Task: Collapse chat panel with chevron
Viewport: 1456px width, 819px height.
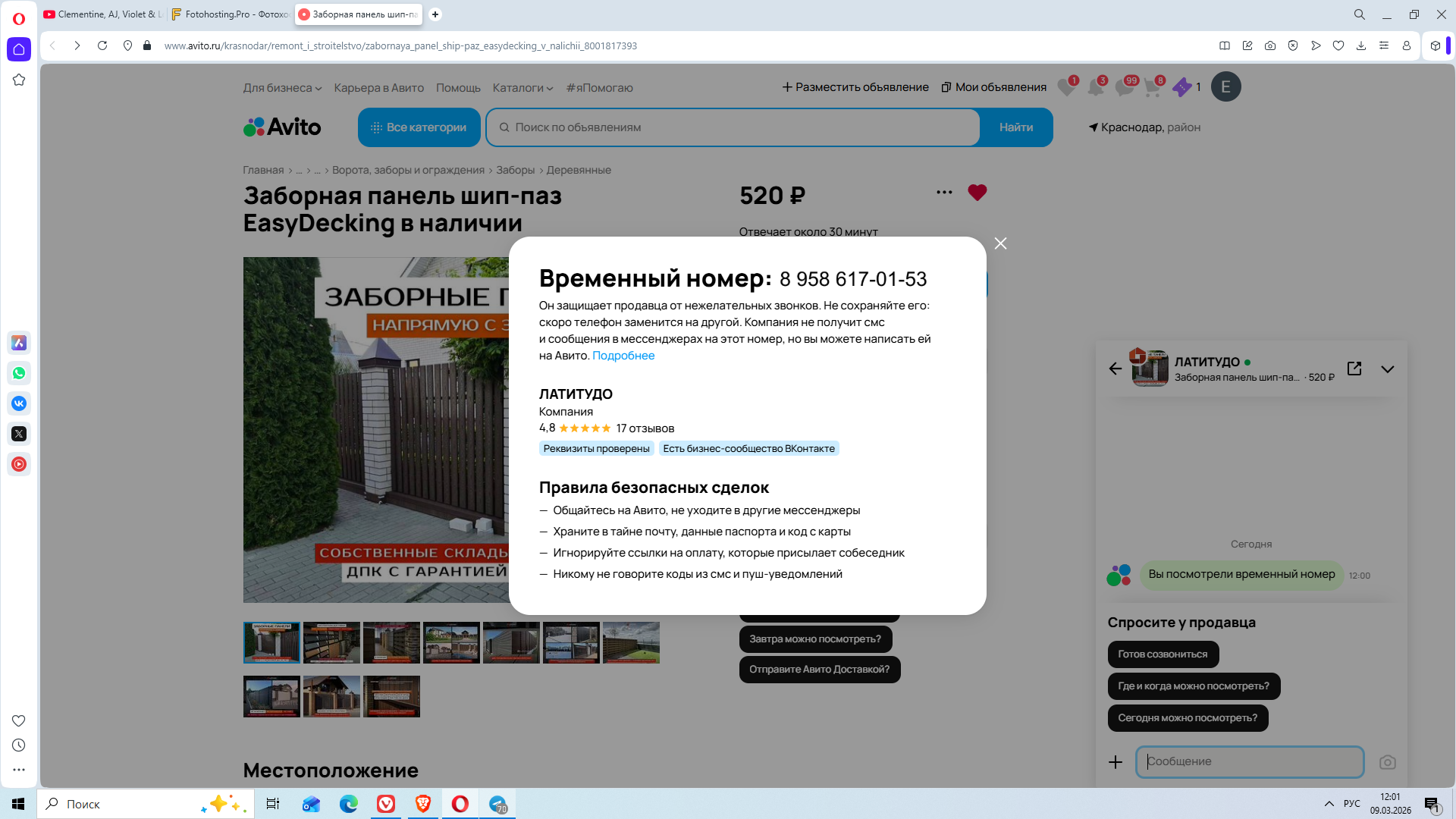Action: (1387, 369)
